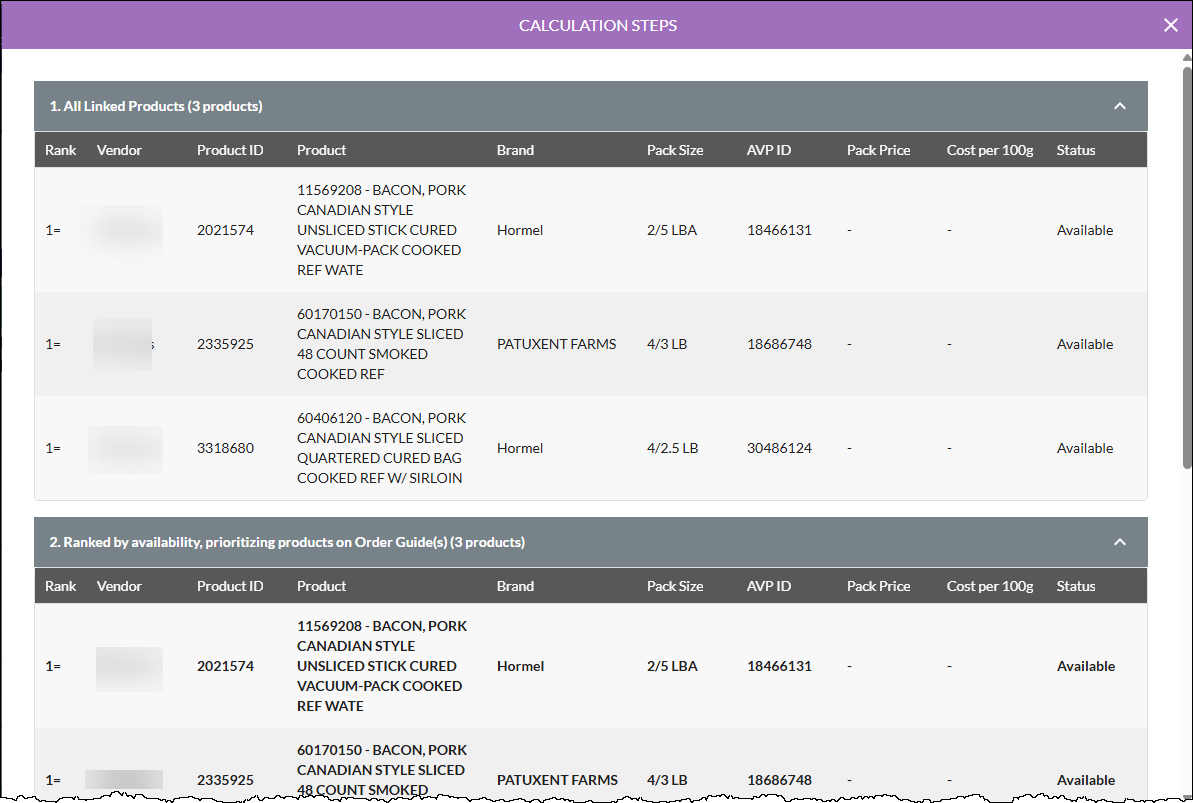Select product ID 2021574 in first table
Image resolution: width=1193 pixels, height=803 pixels.
tap(225, 230)
